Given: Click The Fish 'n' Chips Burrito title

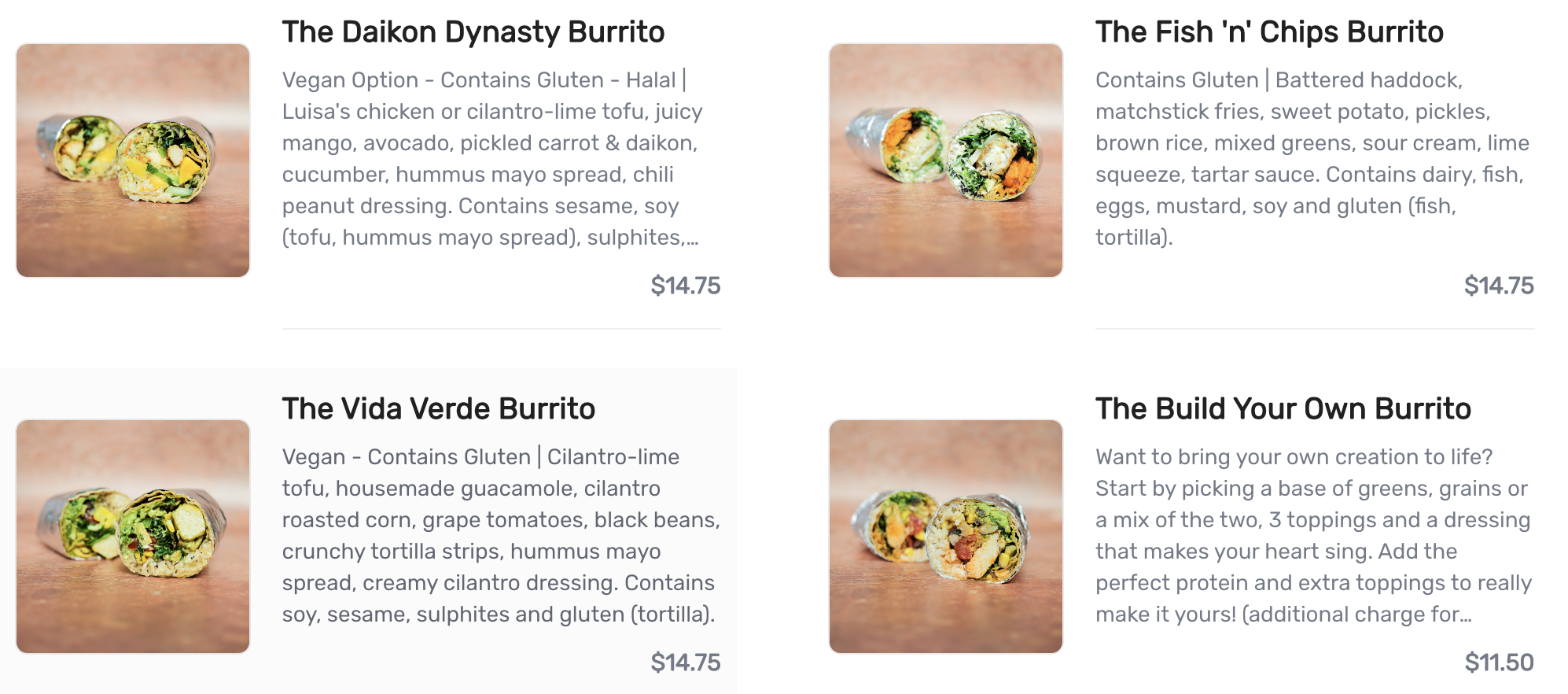Looking at the screenshot, I should tap(1269, 32).
